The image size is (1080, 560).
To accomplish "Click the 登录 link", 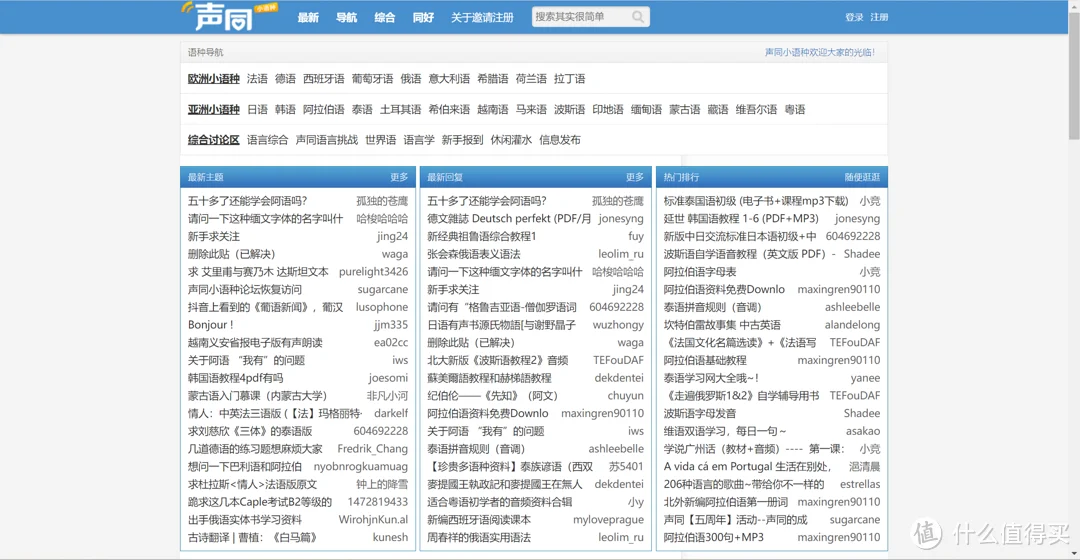I will [854, 17].
